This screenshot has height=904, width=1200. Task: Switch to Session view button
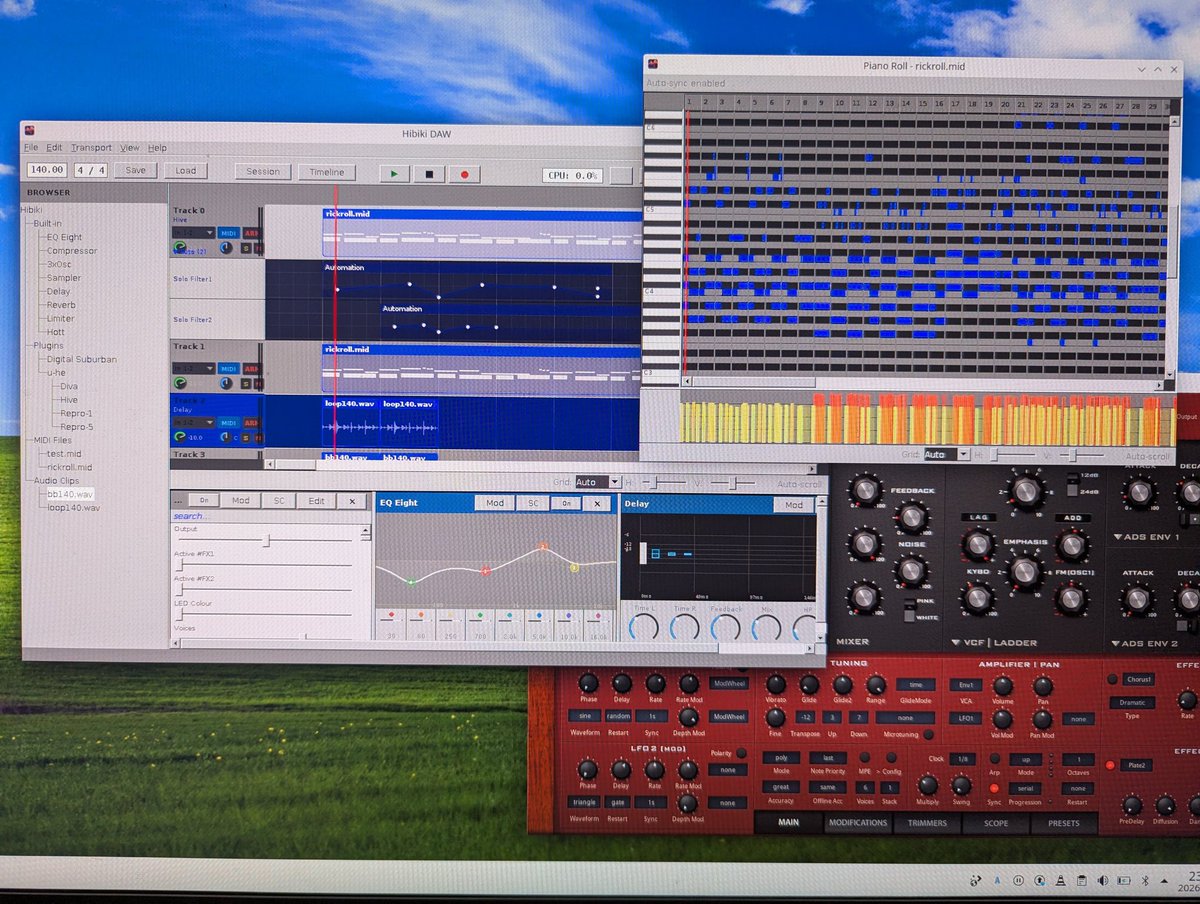pos(263,171)
